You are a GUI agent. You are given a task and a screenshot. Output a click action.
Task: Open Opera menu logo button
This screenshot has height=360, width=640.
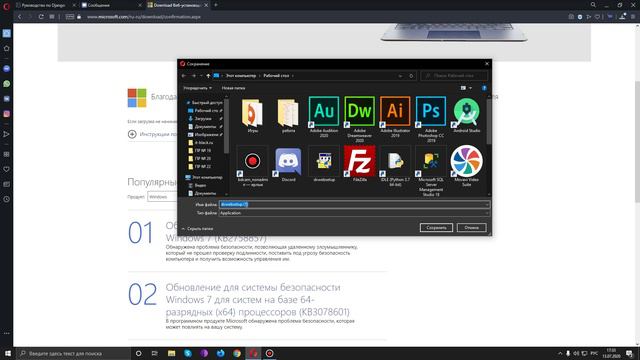tap(6, 6)
